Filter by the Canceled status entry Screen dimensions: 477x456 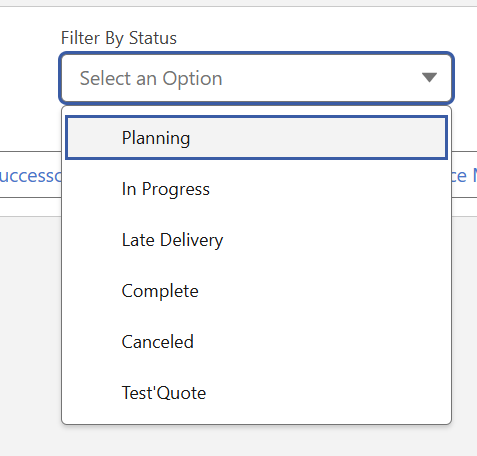point(256,342)
